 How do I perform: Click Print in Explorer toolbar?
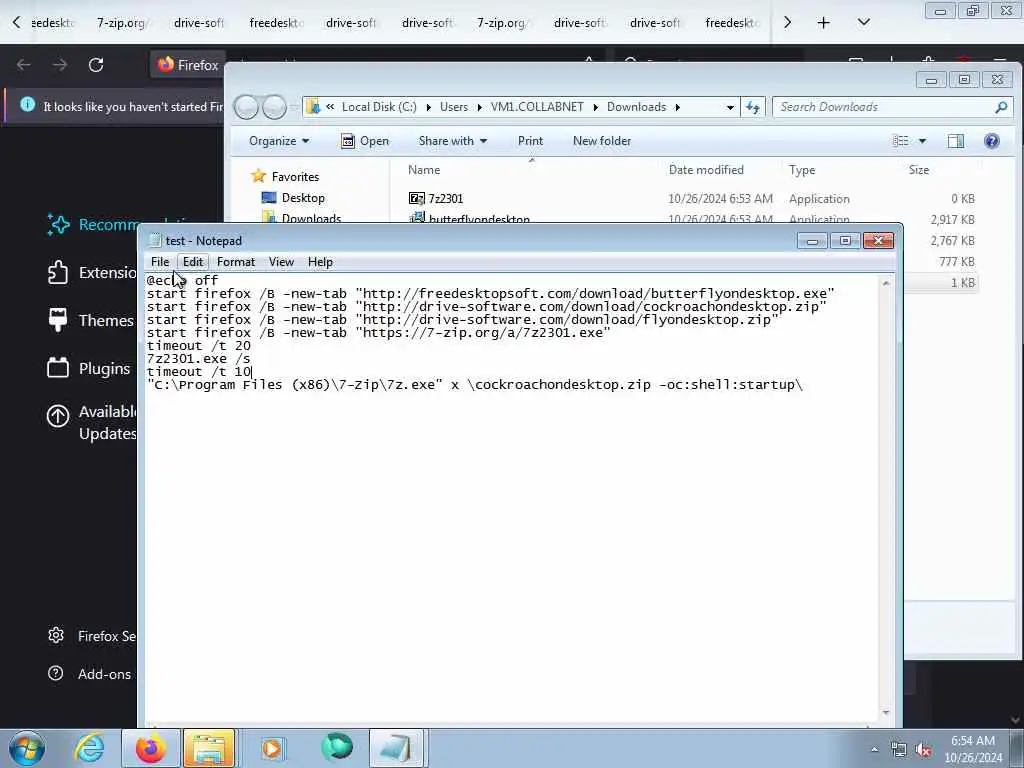click(530, 141)
